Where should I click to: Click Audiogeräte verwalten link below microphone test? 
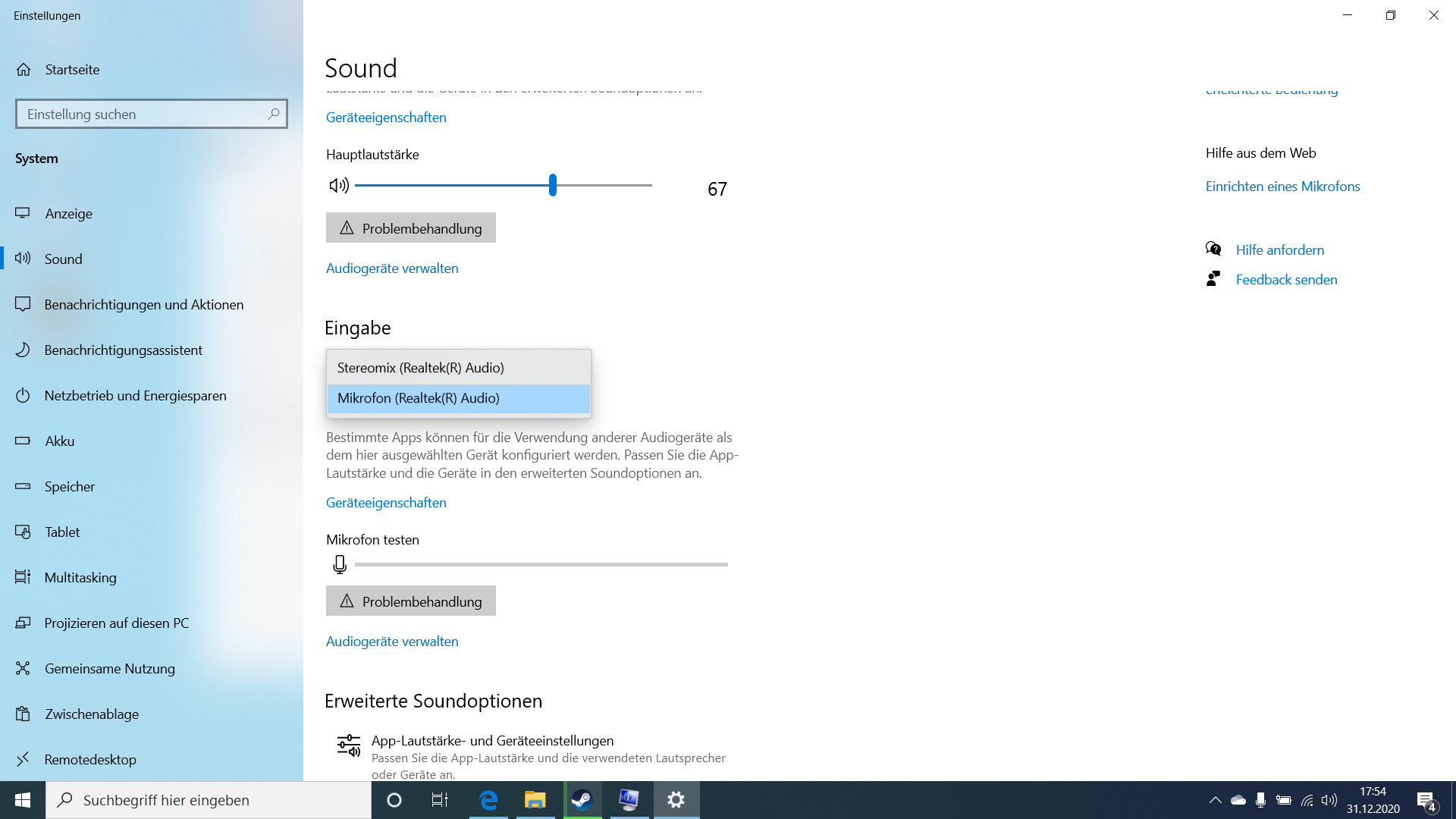click(x=392, y=642)
